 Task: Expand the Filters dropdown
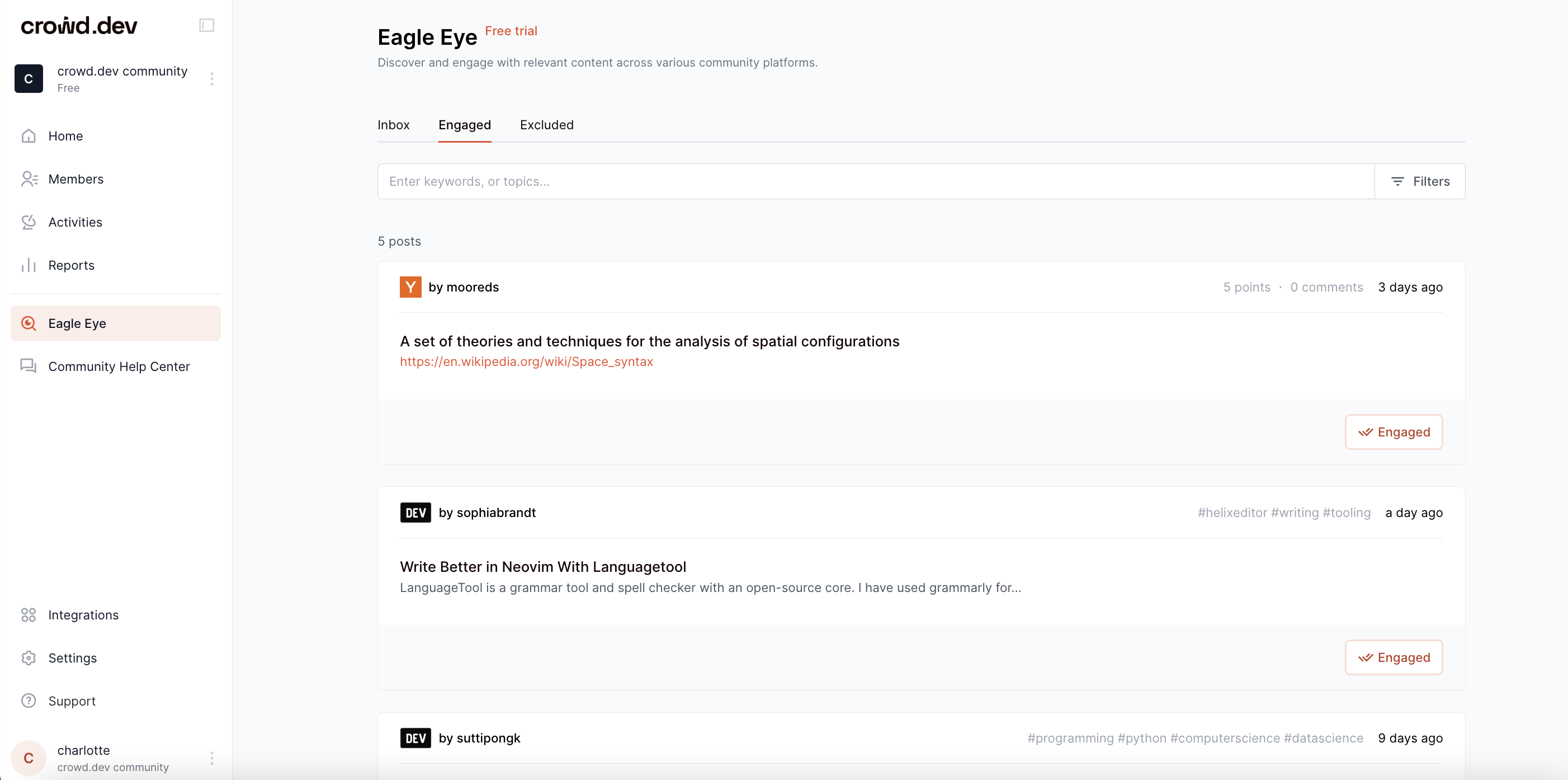click(x=1419, y=181)
